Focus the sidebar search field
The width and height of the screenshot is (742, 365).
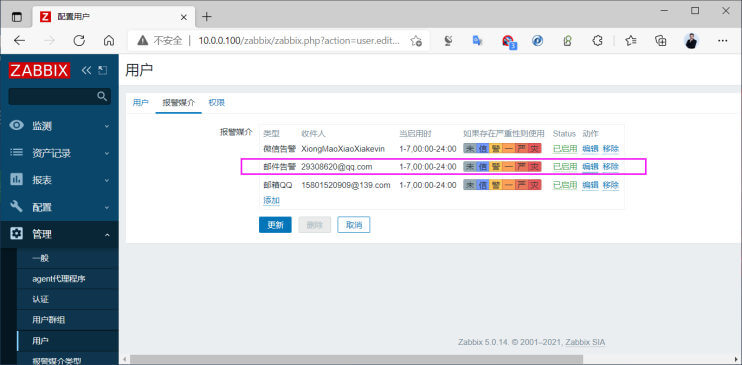pyautogui.click(x=60, y=96)
